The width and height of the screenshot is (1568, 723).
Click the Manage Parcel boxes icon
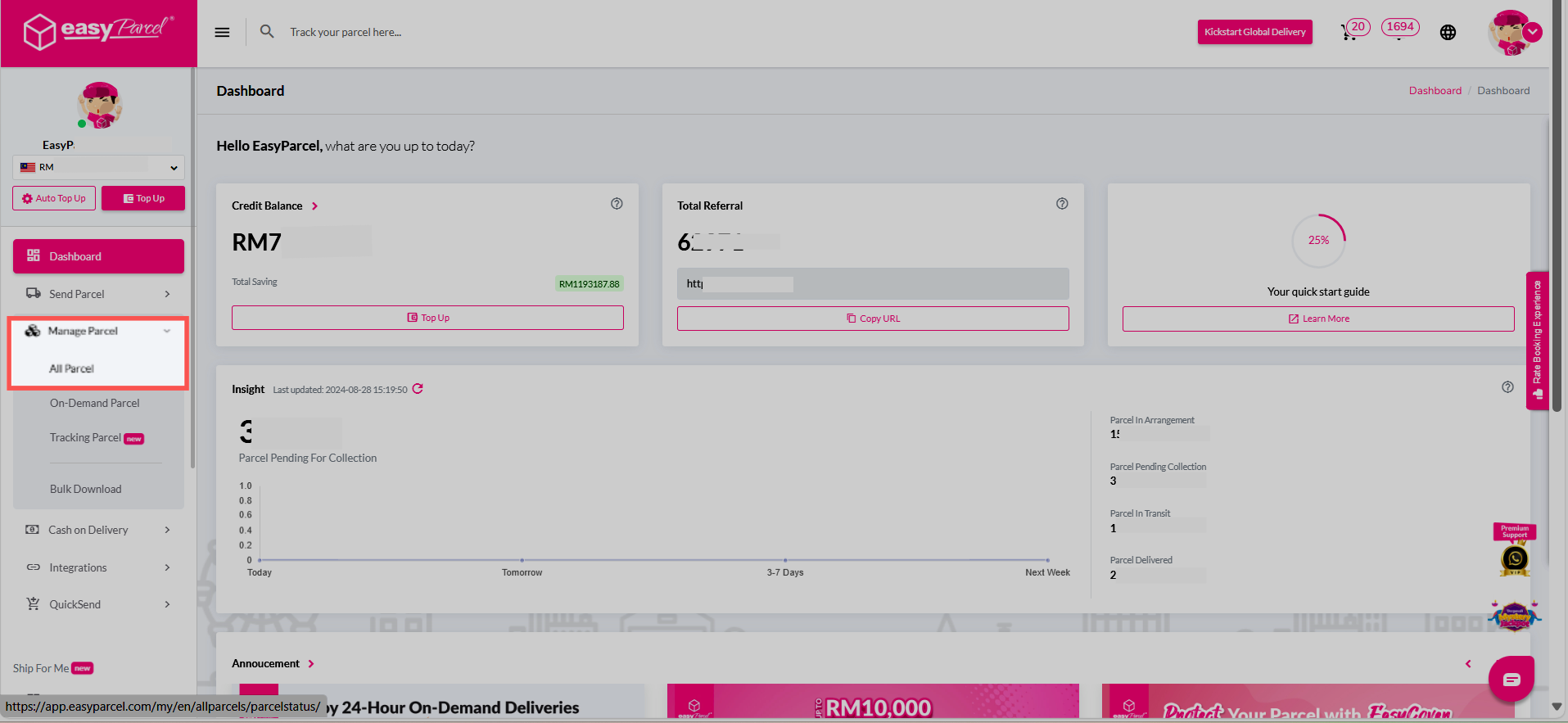33,331
